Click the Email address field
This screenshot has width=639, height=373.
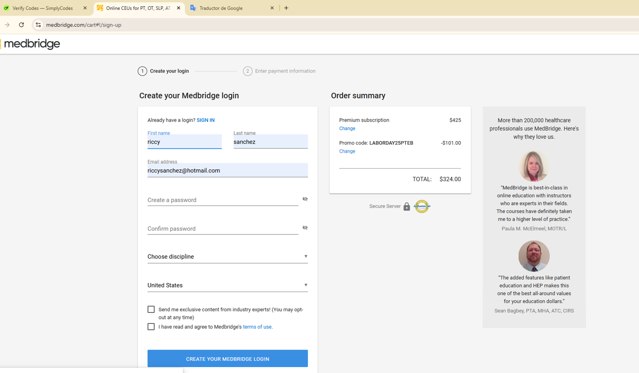point(227,170)
